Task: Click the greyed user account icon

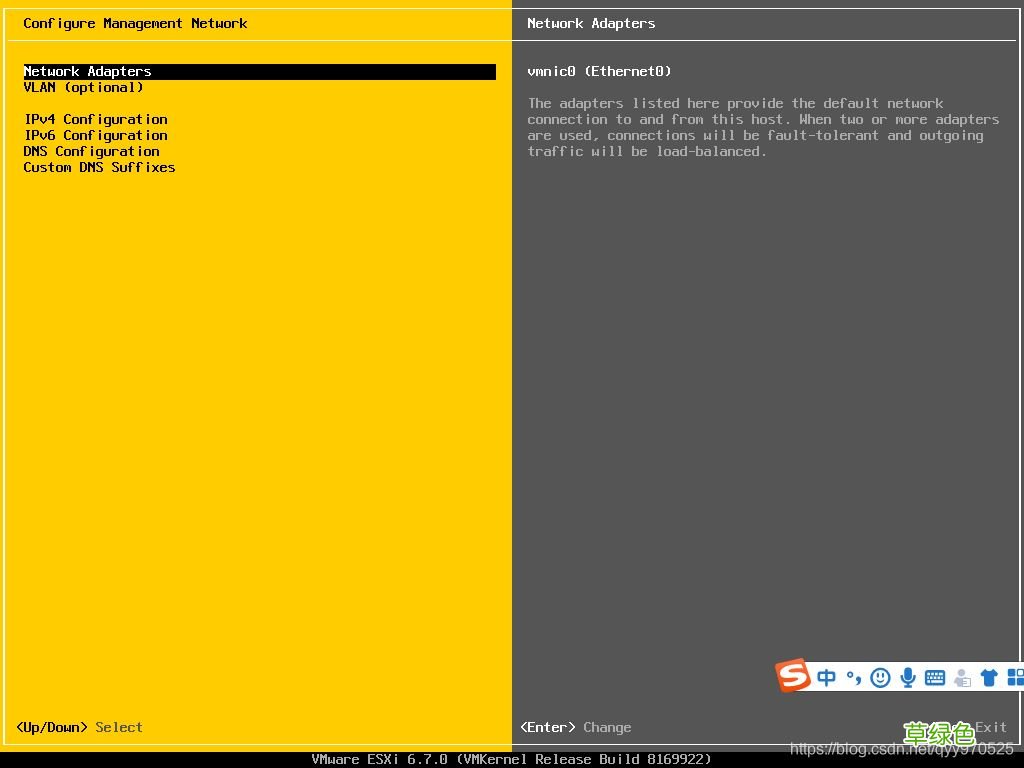Action: (962, 678)
